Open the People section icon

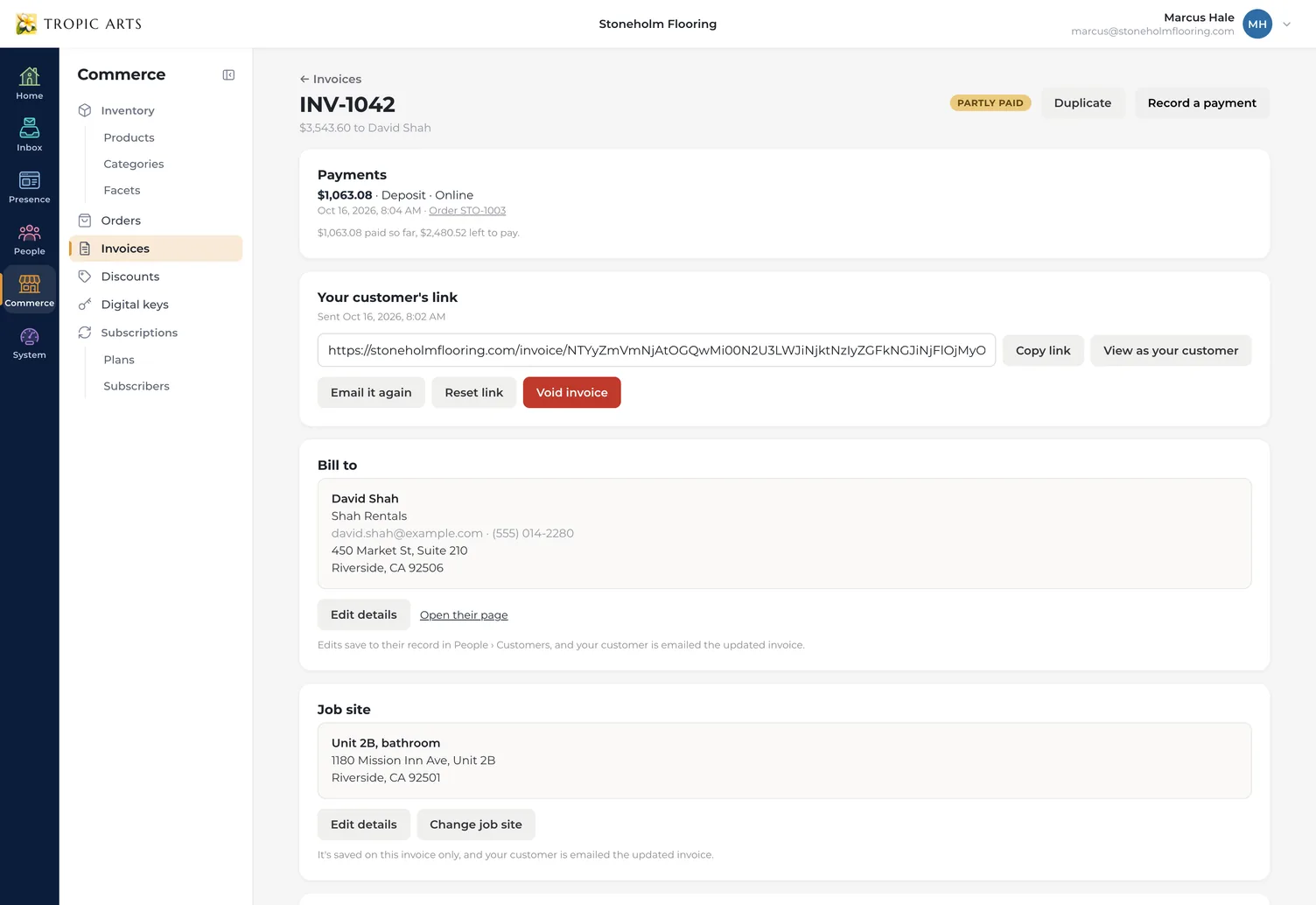[29, 232]
